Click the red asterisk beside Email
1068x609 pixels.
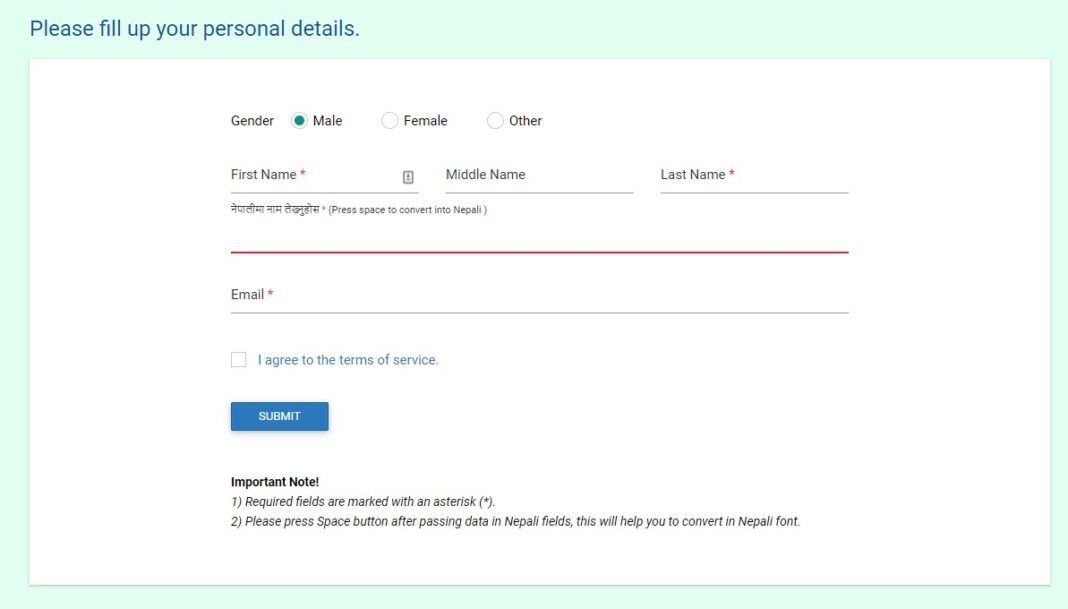click(x=268, y=291)
